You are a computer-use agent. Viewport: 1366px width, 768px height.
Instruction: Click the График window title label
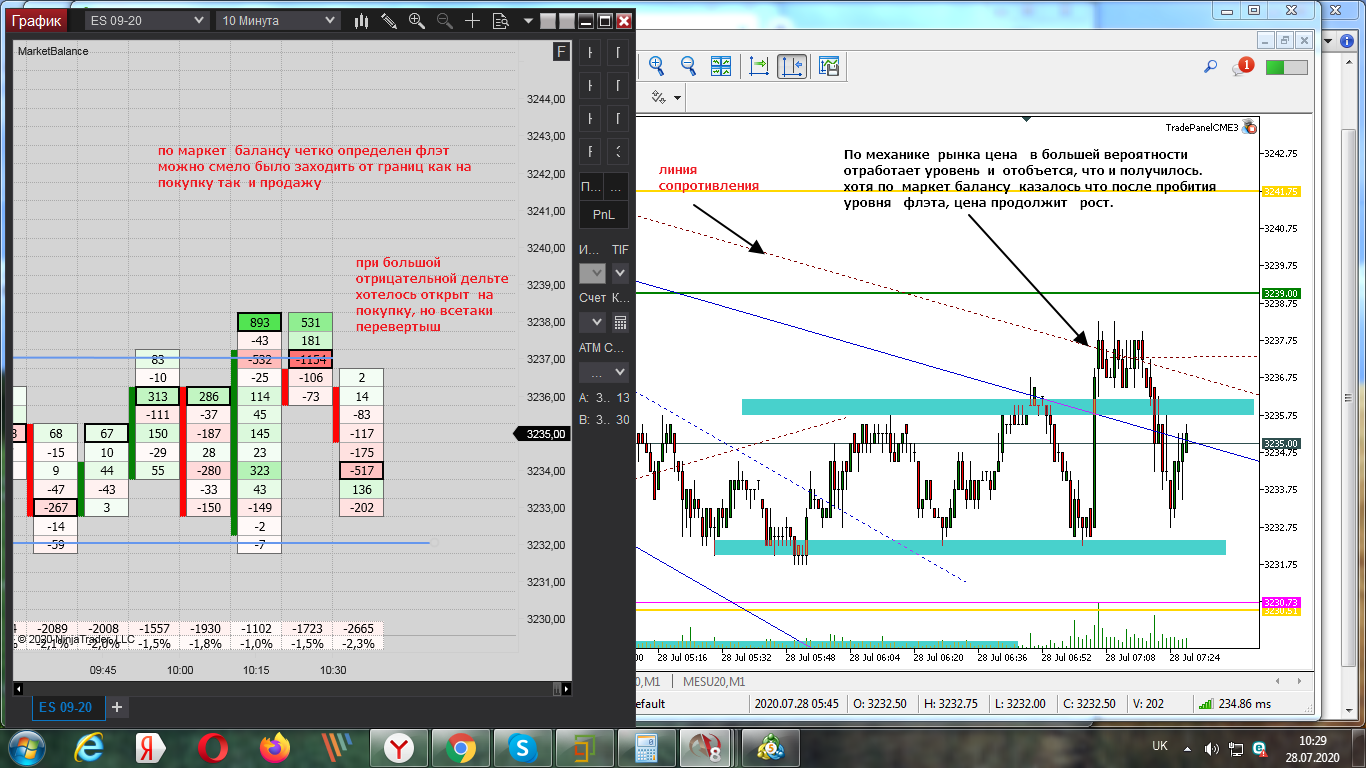point(38,20)
